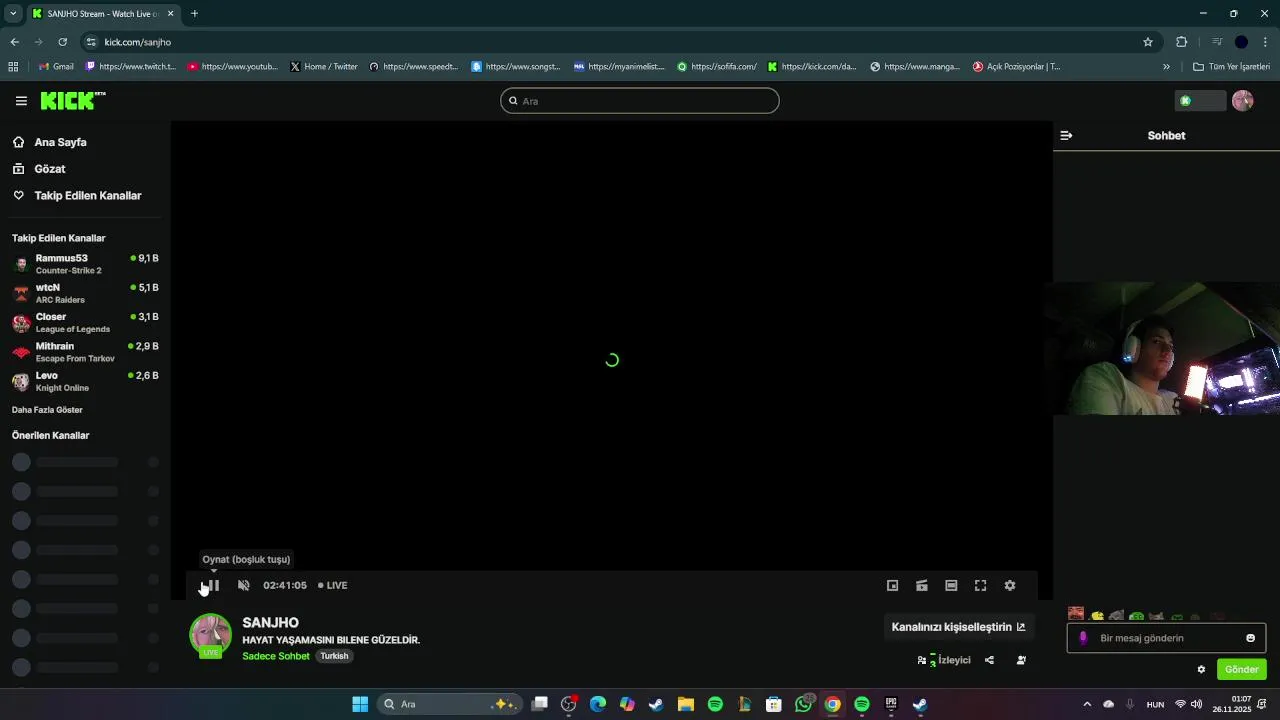Open chat settings gear next to Gönder
This screenshot has width=1280, height=720.
[x=1201, y=669]
